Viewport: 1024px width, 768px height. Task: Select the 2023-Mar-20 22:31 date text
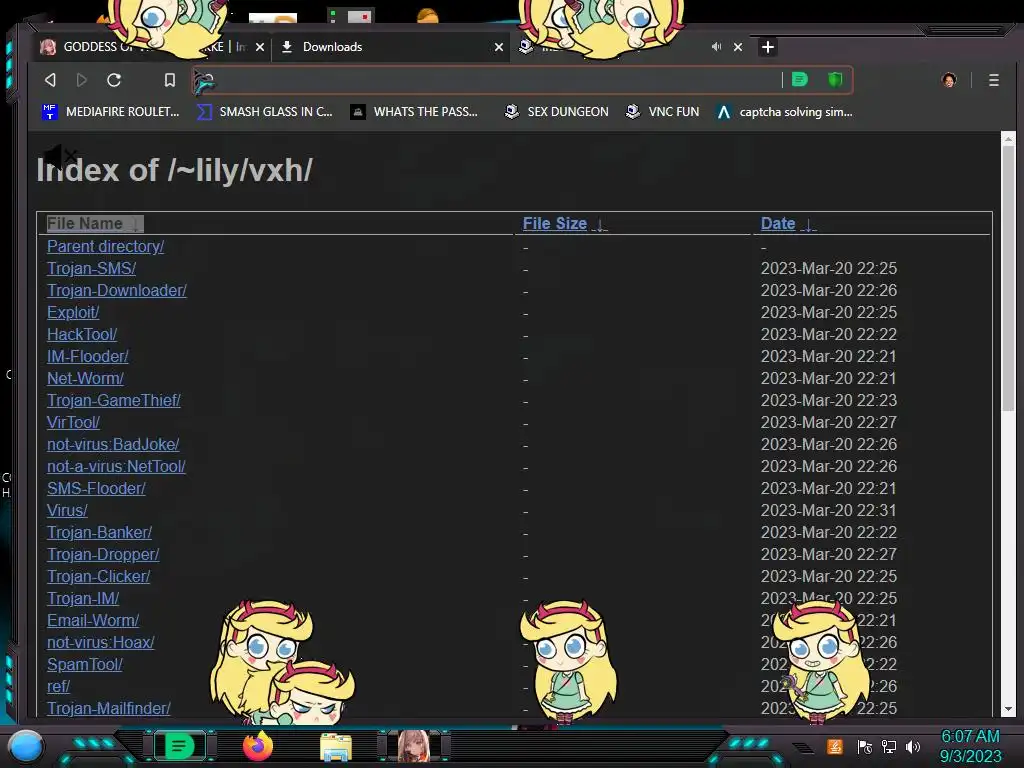[829, 510]
